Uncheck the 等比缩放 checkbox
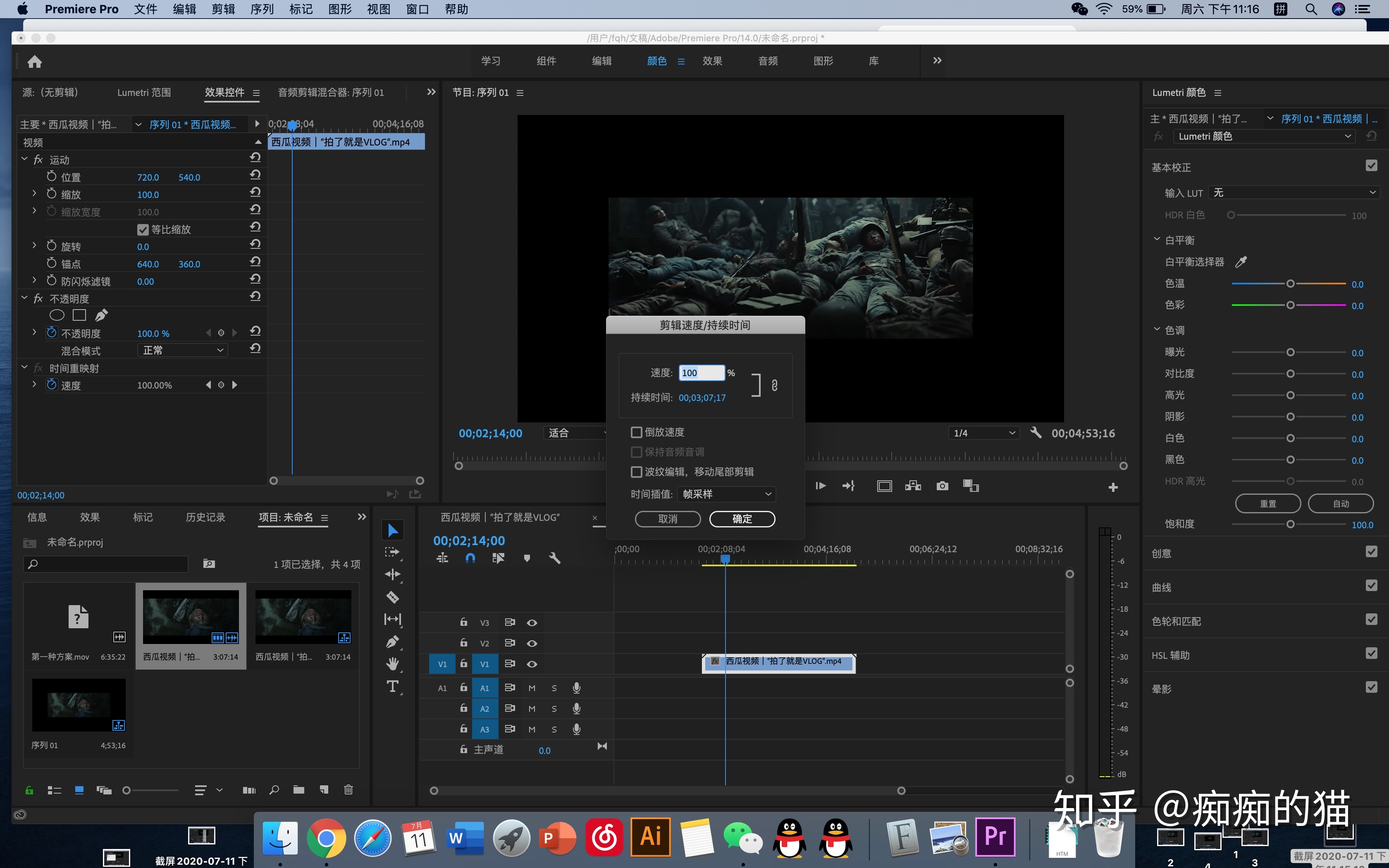The height and width of the screenshot is (868, 1389). (143, 230)
